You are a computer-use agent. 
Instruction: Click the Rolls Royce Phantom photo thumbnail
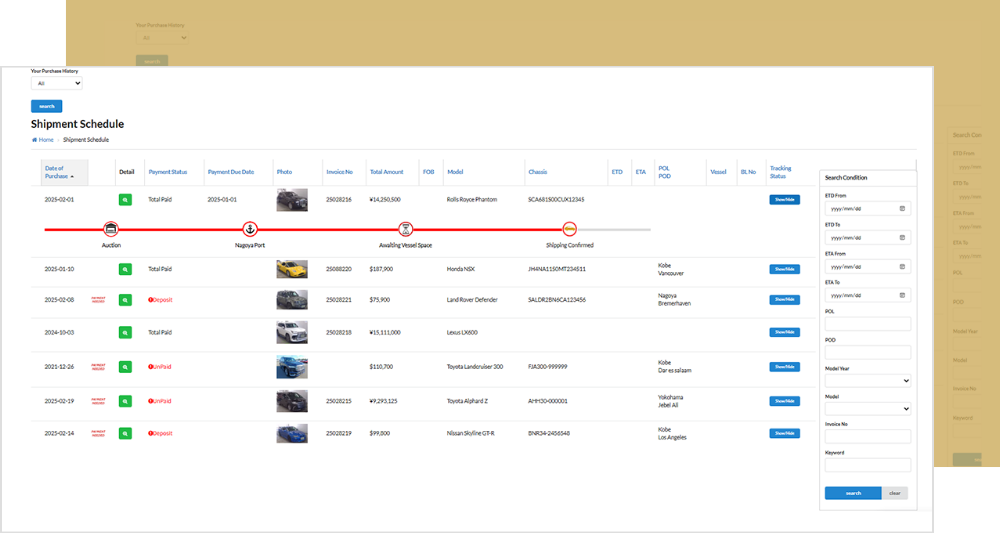pos(292,200)
